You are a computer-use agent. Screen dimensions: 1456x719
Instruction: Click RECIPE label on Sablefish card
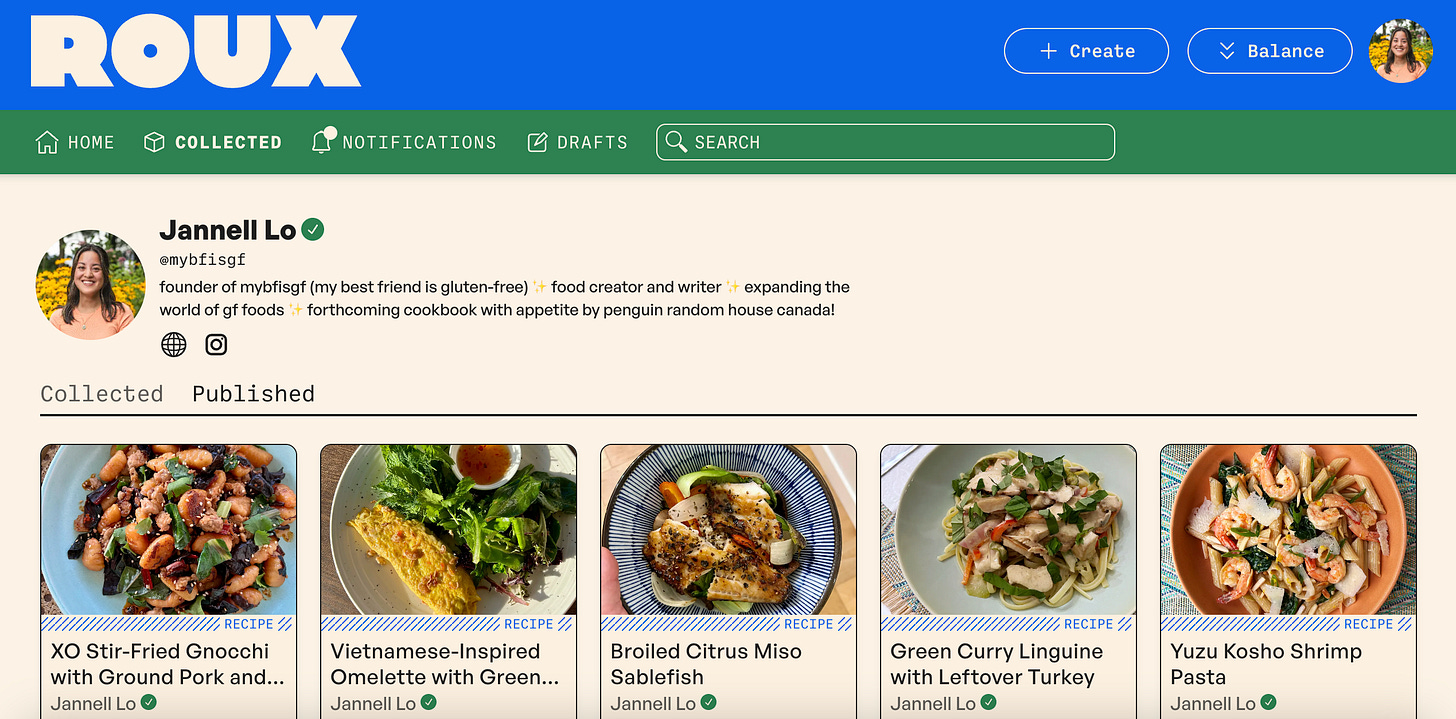(809, 624)
